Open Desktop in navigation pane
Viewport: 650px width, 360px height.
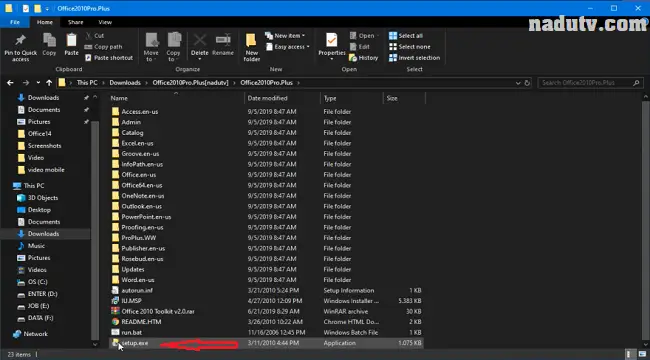pyautogui.click(x=39, y=210)
